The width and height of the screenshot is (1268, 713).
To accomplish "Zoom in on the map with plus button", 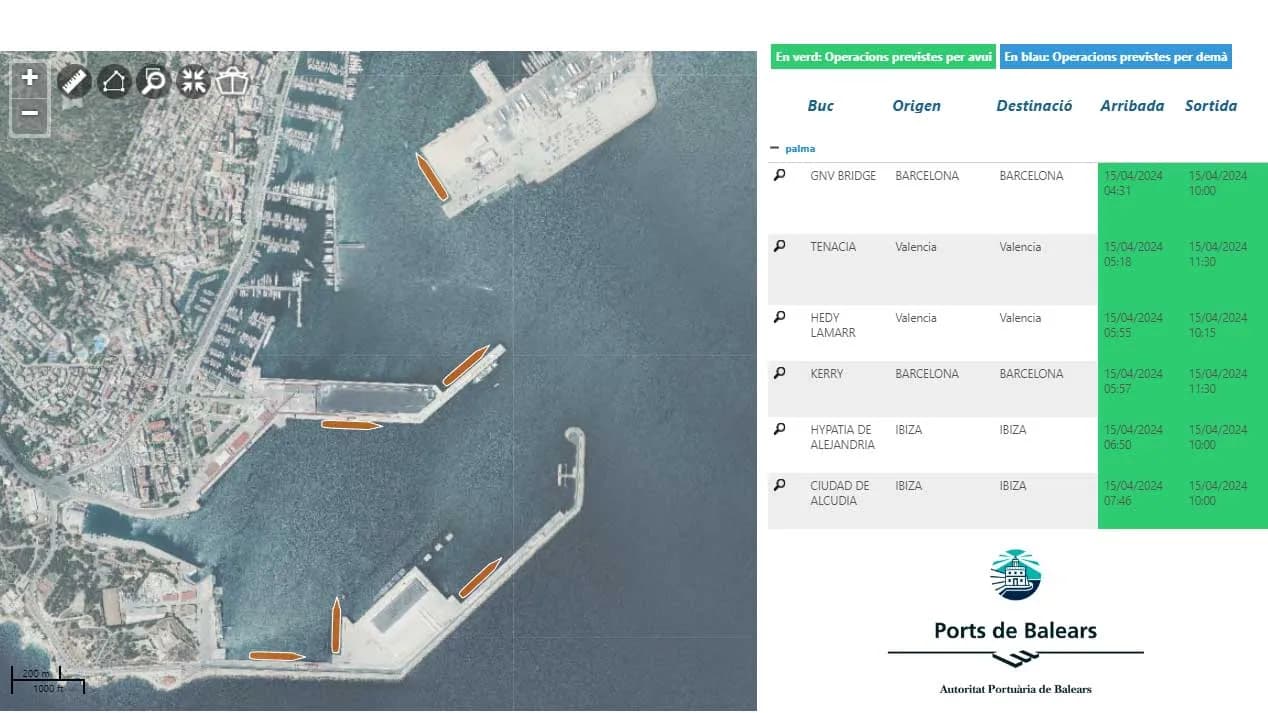I will tap(30, 78).
